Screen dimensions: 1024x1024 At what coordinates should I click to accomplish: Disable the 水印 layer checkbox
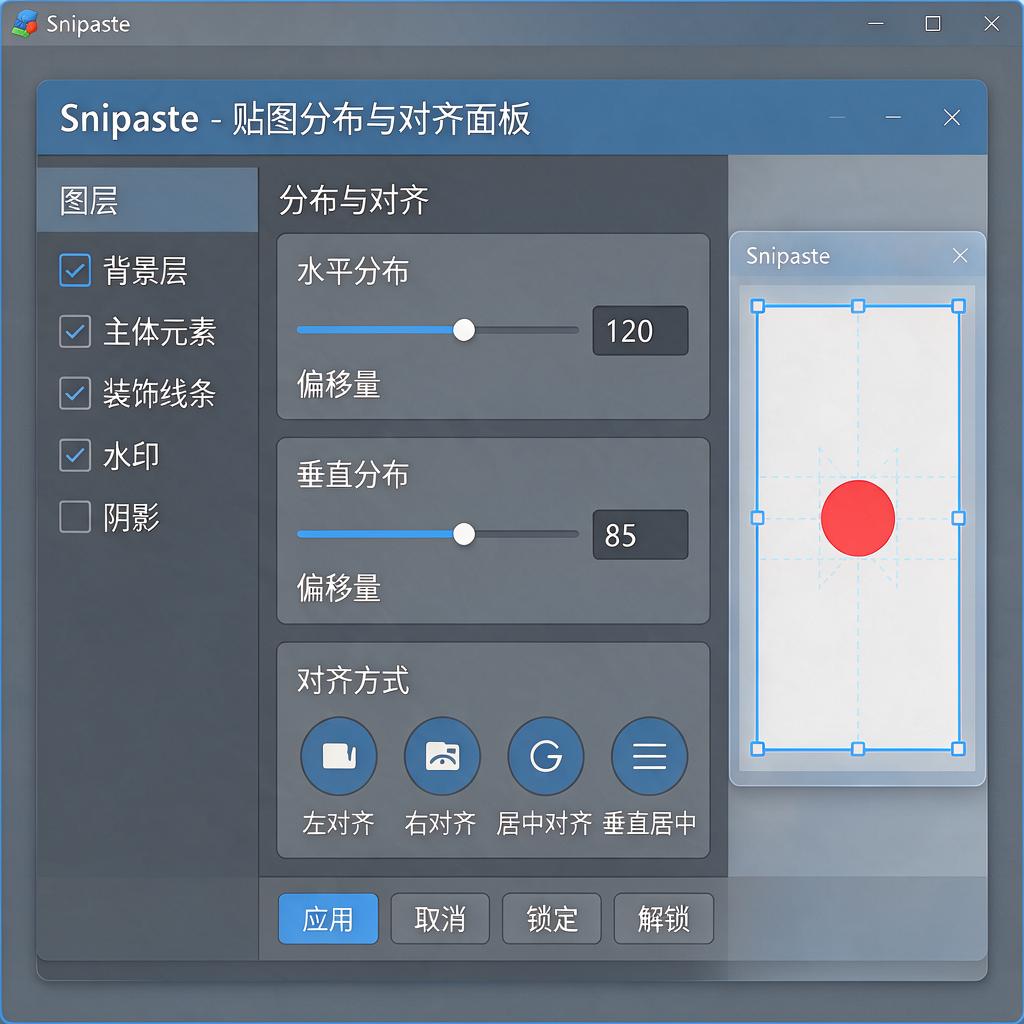(75, 455)
